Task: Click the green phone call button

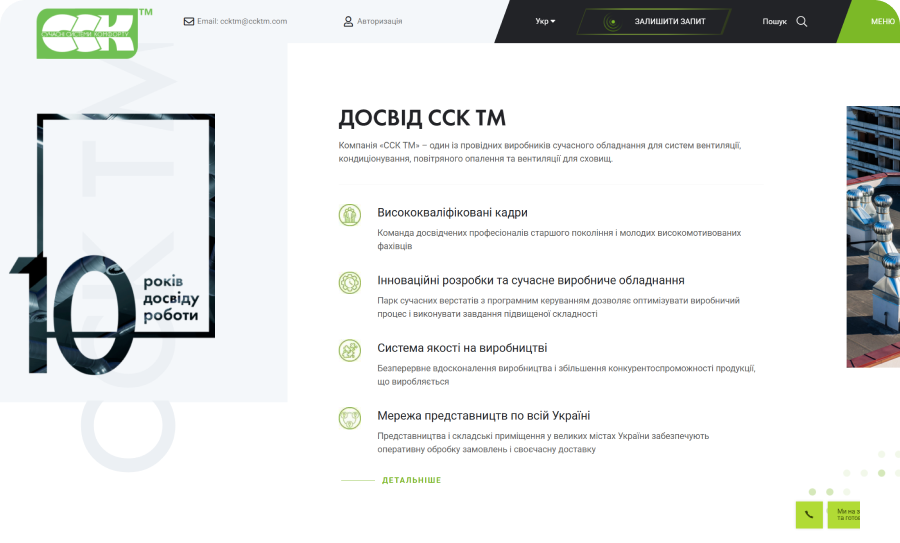Action: coord(809,515)
